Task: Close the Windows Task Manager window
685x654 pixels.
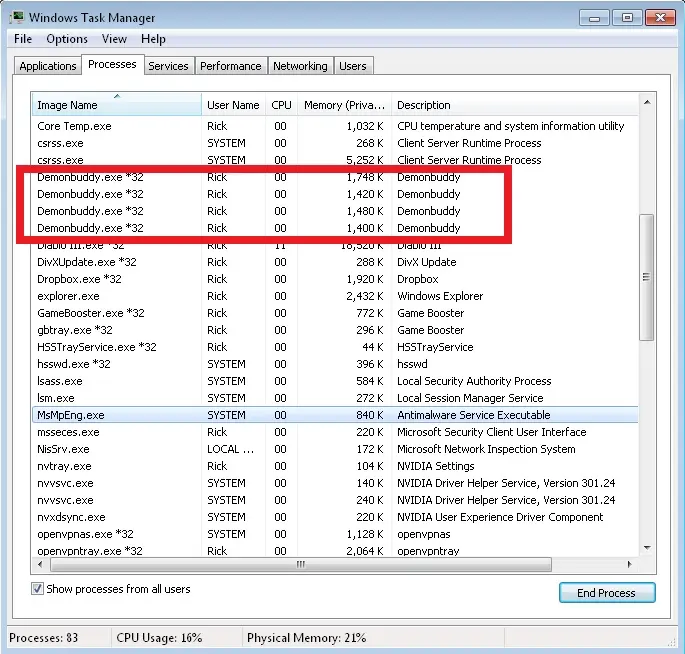Action: coord(661,18)
